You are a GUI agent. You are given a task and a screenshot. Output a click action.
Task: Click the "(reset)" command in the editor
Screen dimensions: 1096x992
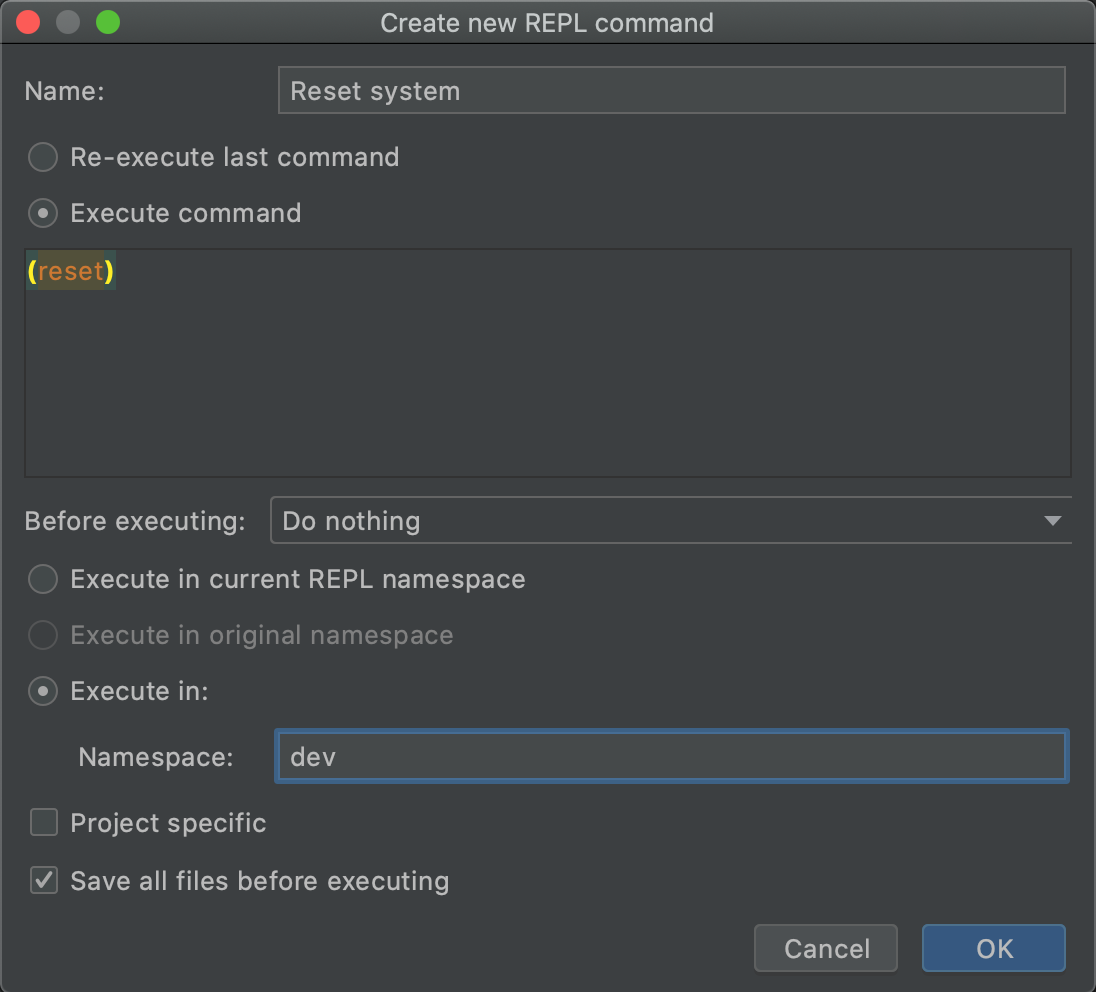click(x=70, y=270)
